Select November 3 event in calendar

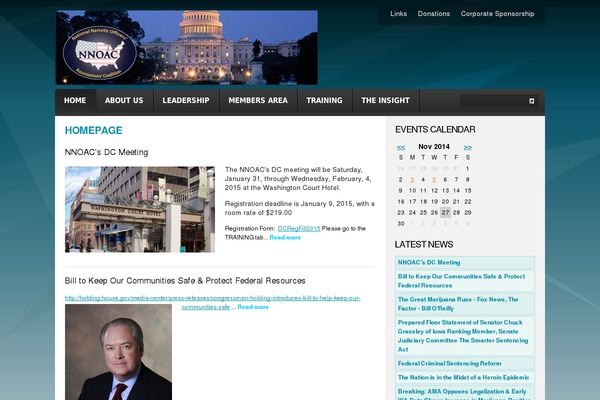[x=412, y=180]
